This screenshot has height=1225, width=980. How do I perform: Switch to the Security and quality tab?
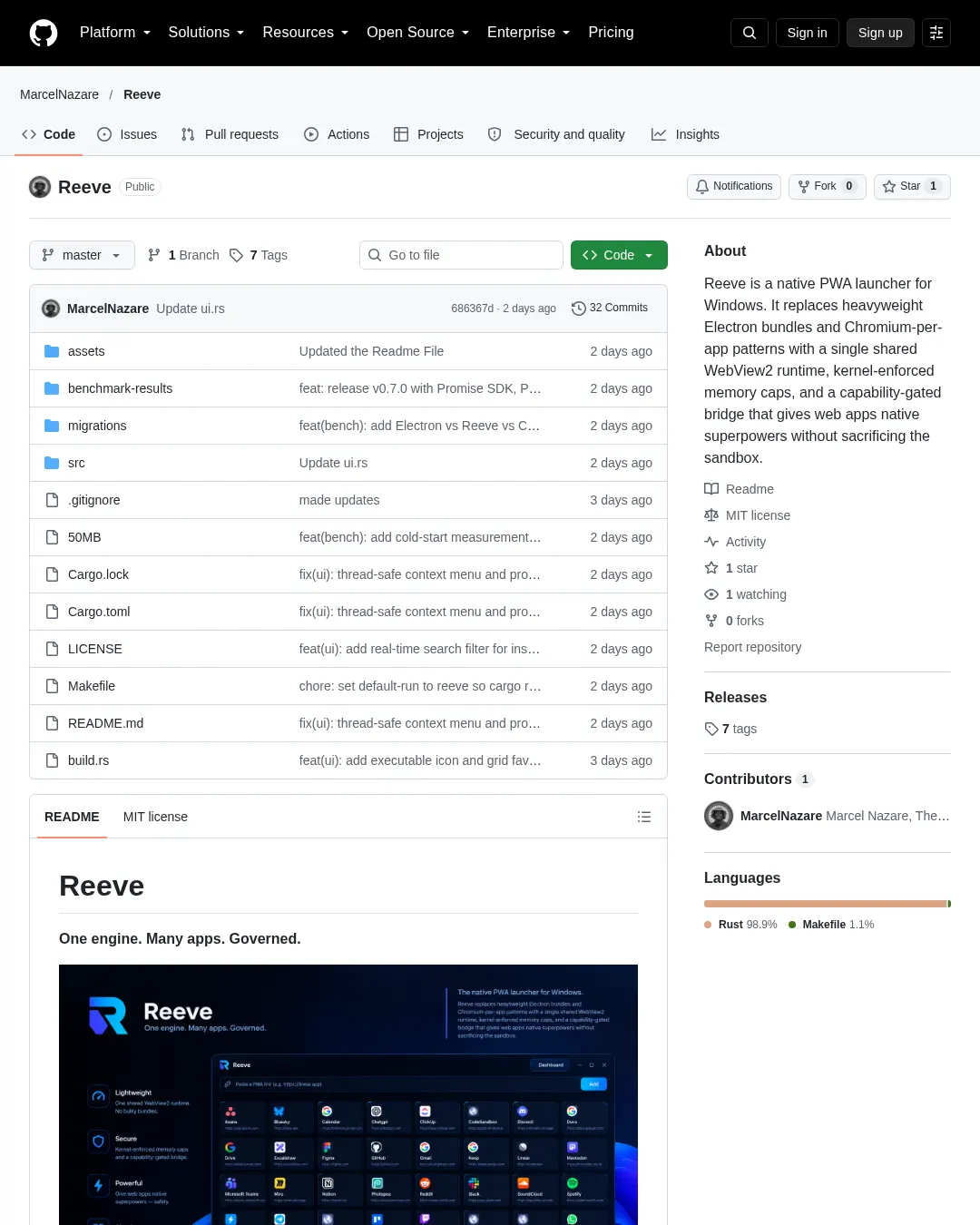pyautogui.click(x=557, y=134)
